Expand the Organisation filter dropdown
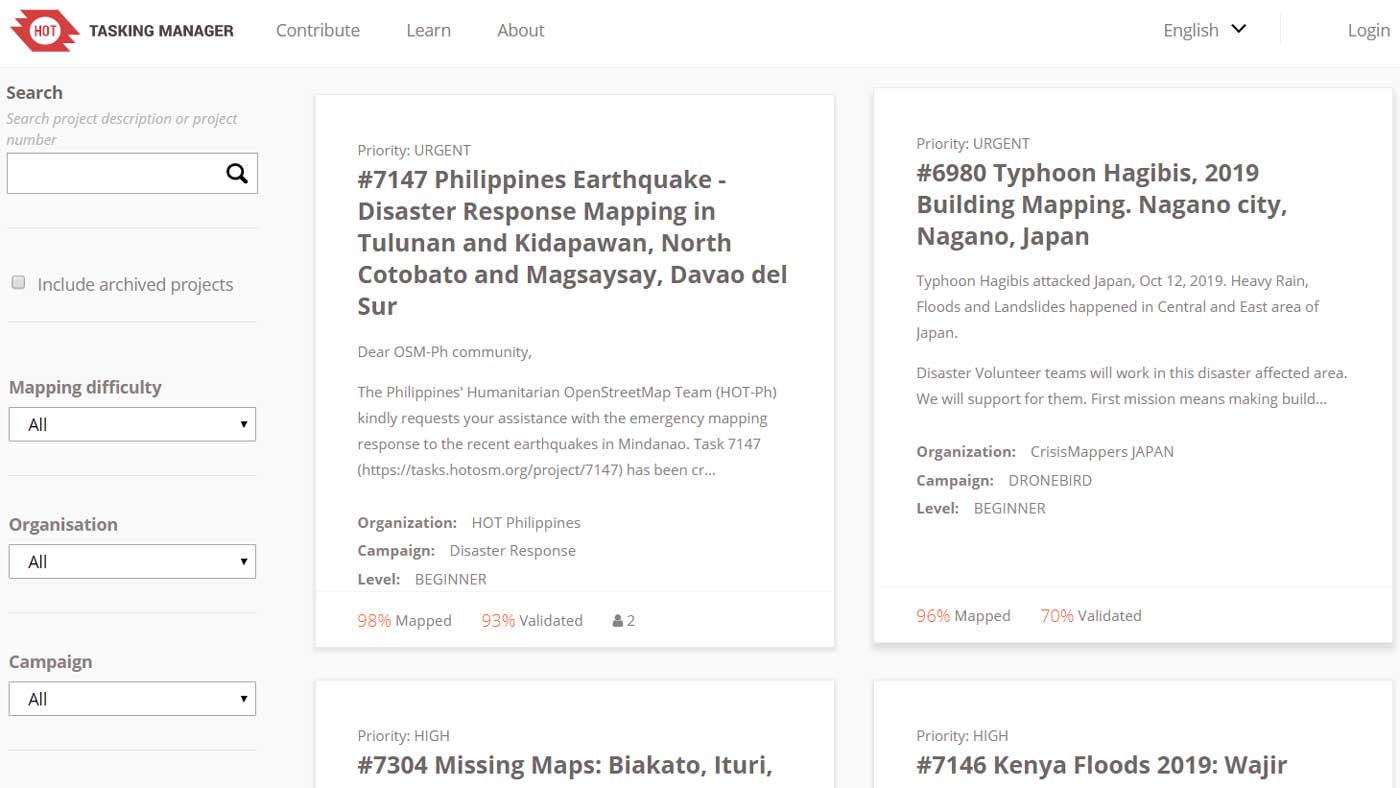This screenshot has width=1400, height=788. [x=132, y=561]
